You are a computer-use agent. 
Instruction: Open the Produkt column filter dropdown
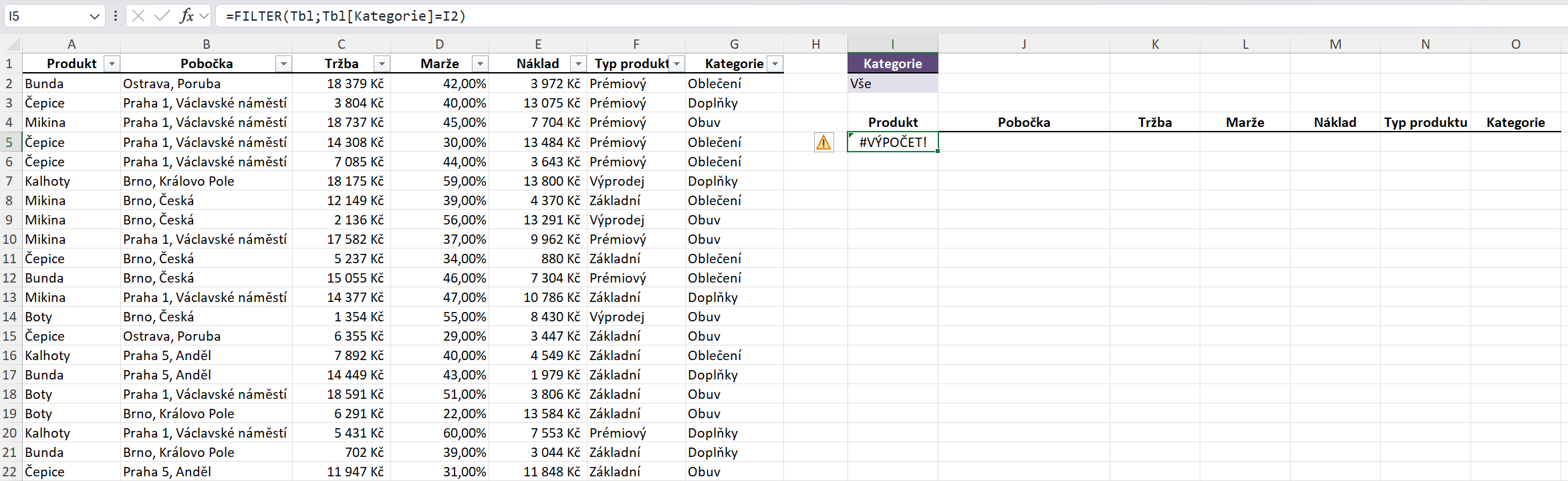click(x=112, y=63)
